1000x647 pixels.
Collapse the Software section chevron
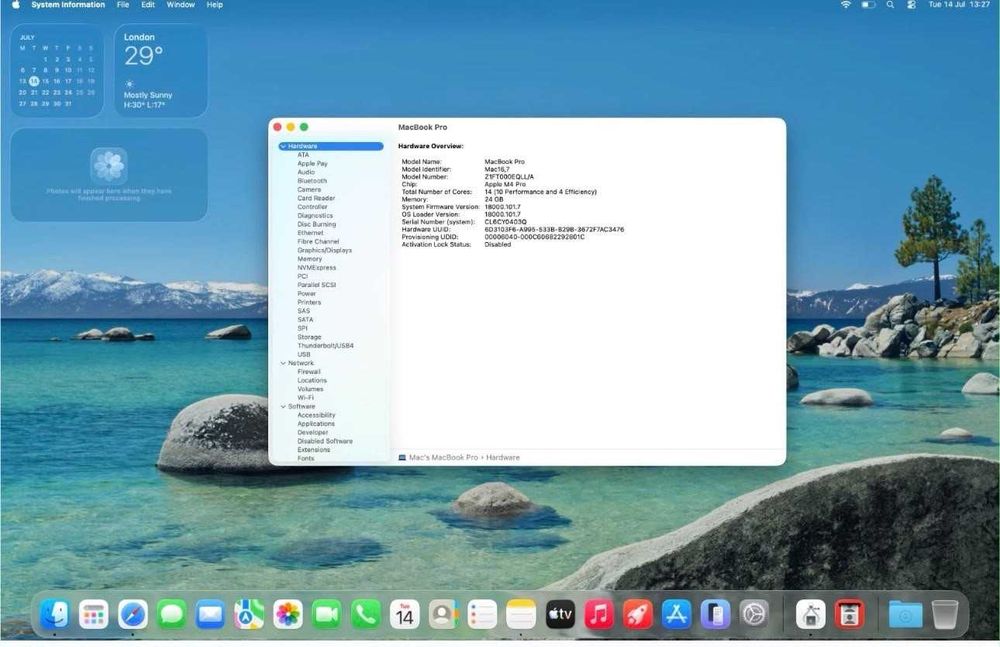283,406
